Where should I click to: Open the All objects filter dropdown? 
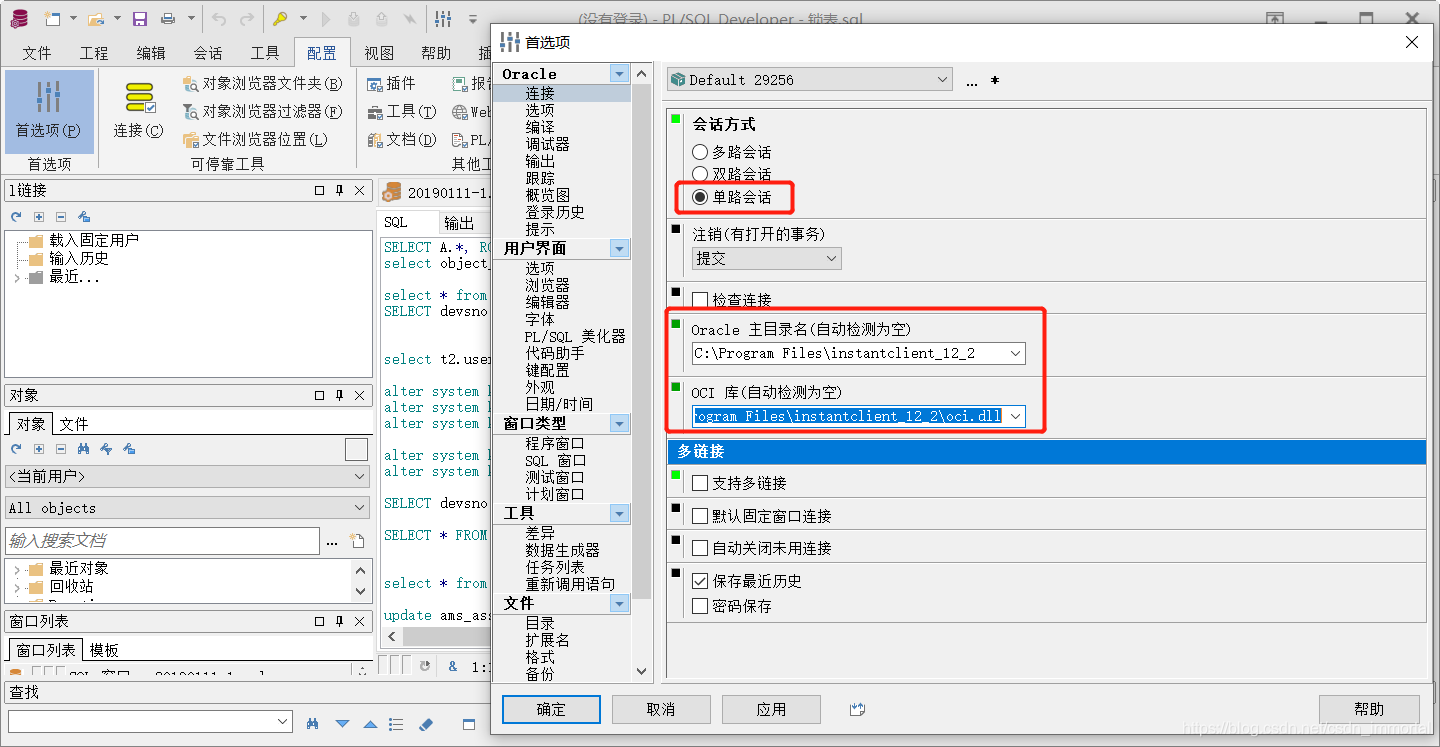point(188,508)
